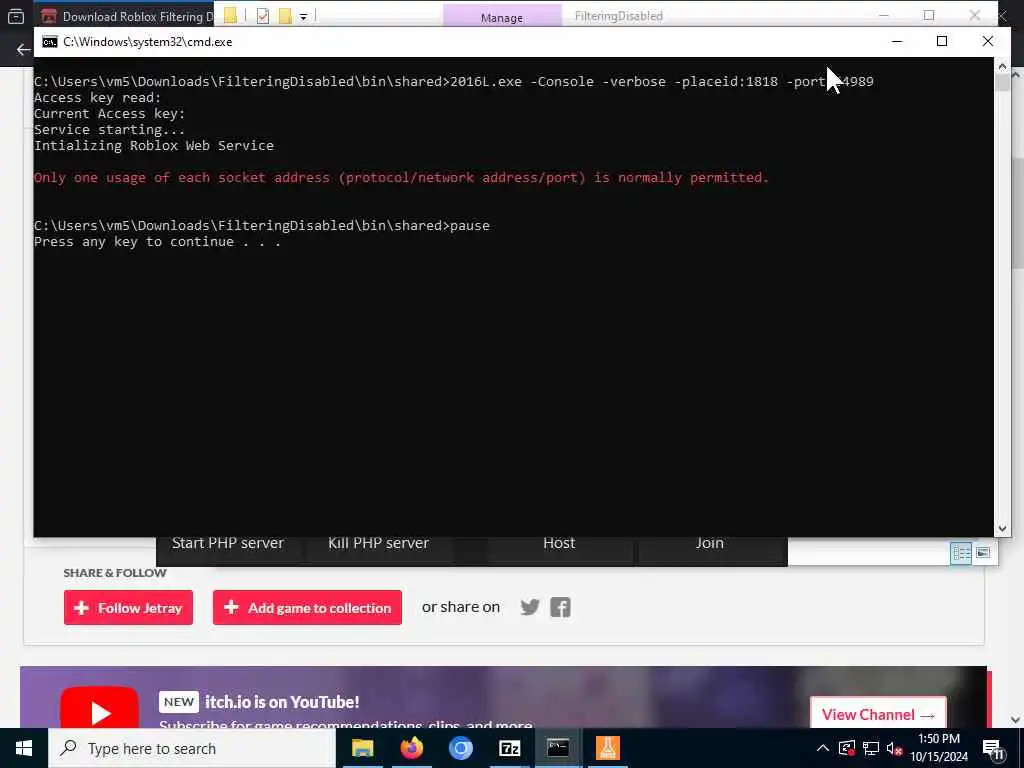This screenshot has width=1024, height=768.
Task: Click the red socket address error line
Action: click(402, 178)
